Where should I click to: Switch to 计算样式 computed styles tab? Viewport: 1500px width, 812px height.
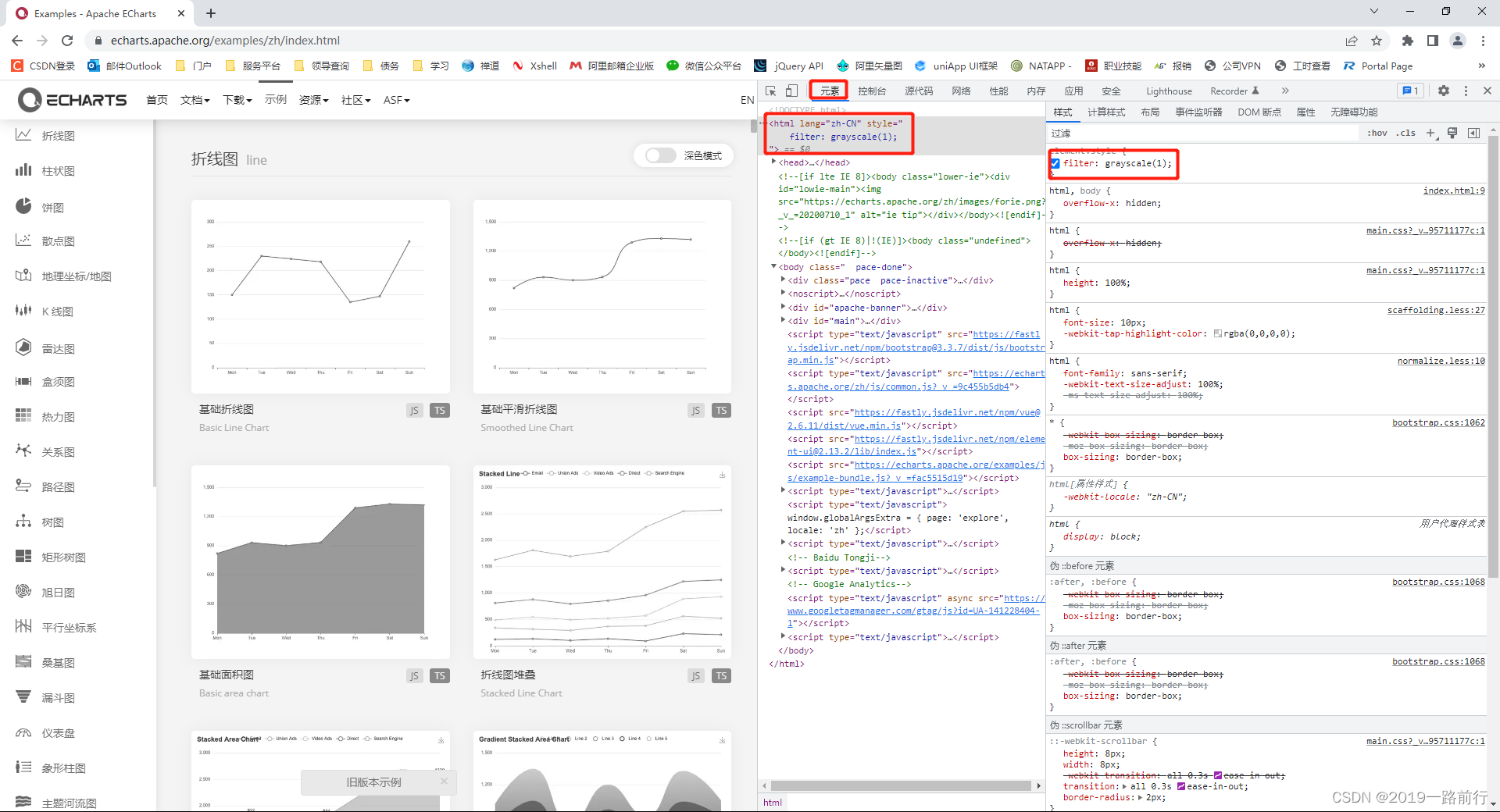[1106, 112]
